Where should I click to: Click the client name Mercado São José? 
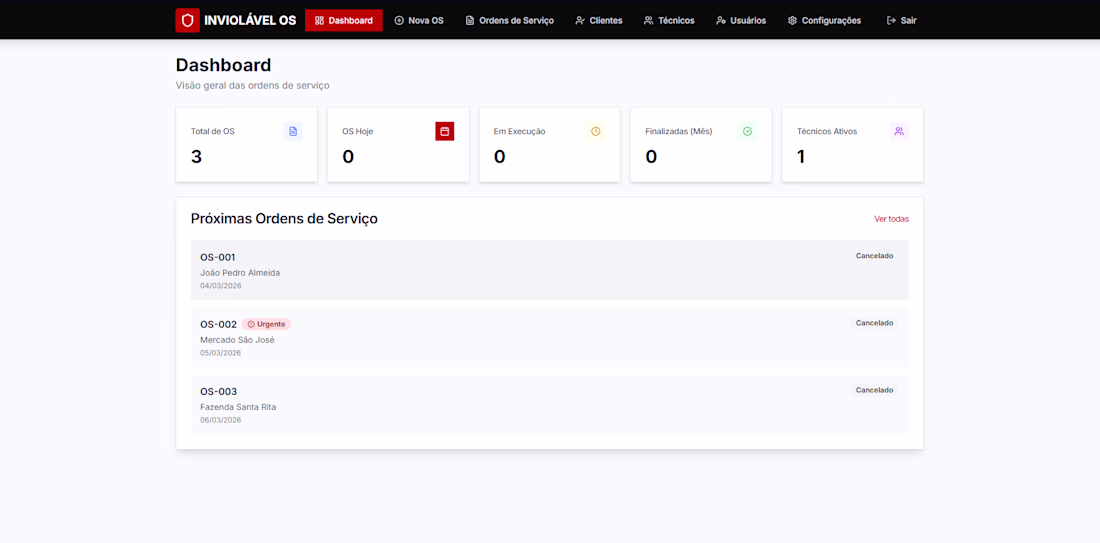(x=237, y=340)
